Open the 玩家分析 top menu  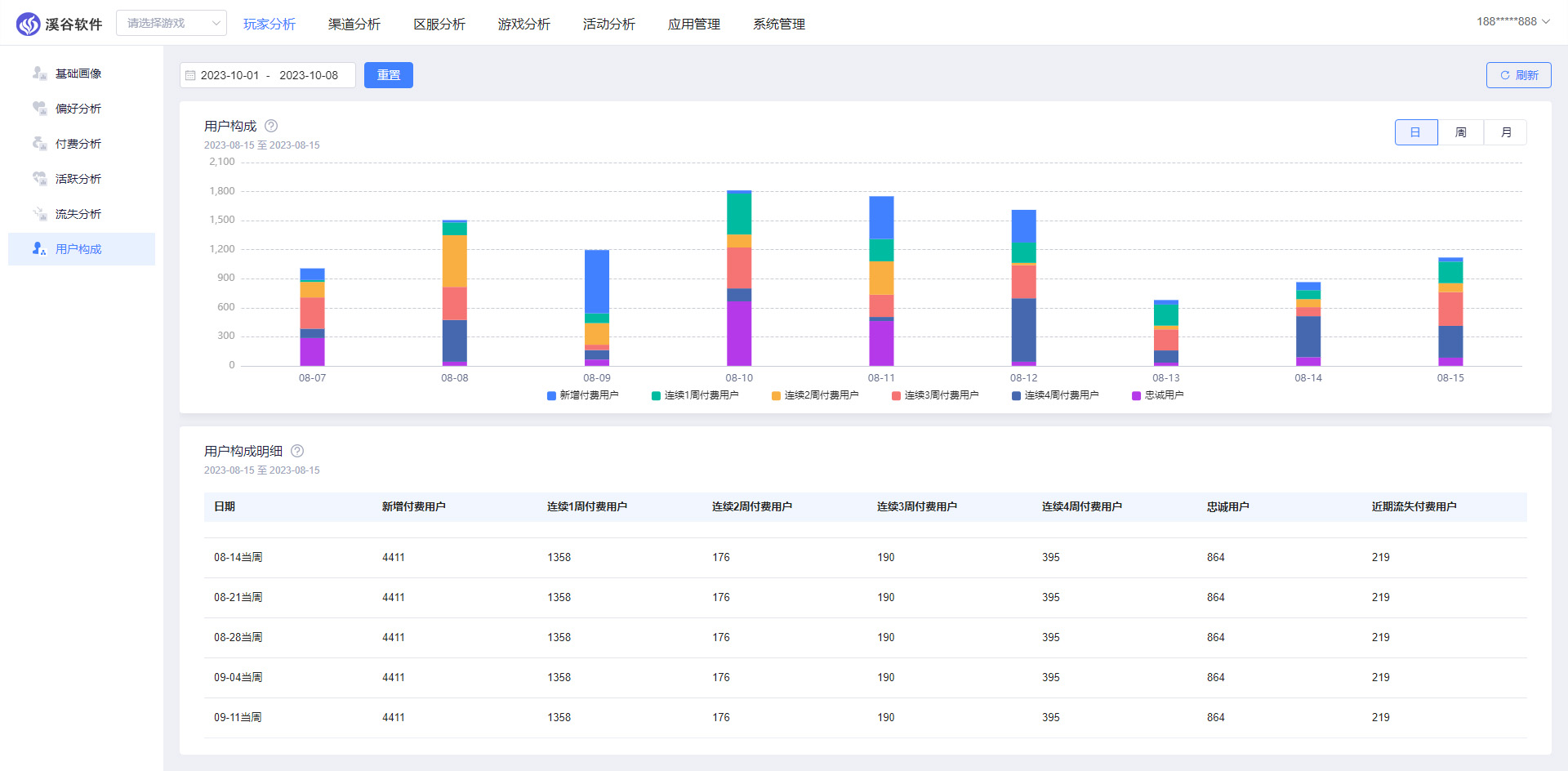click(269, 24)
